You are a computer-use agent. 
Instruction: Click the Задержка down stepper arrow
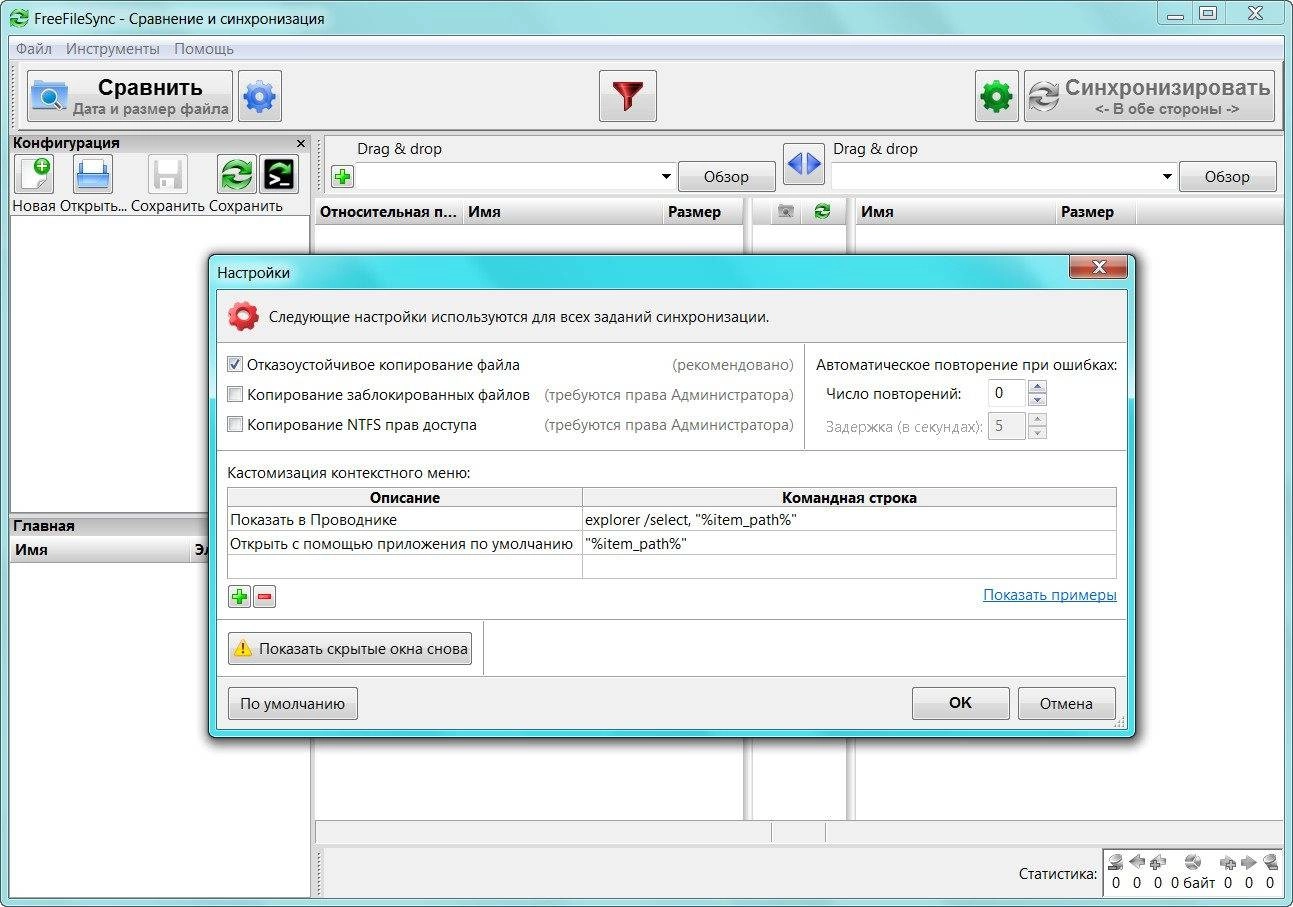[x=1038, y=433]
